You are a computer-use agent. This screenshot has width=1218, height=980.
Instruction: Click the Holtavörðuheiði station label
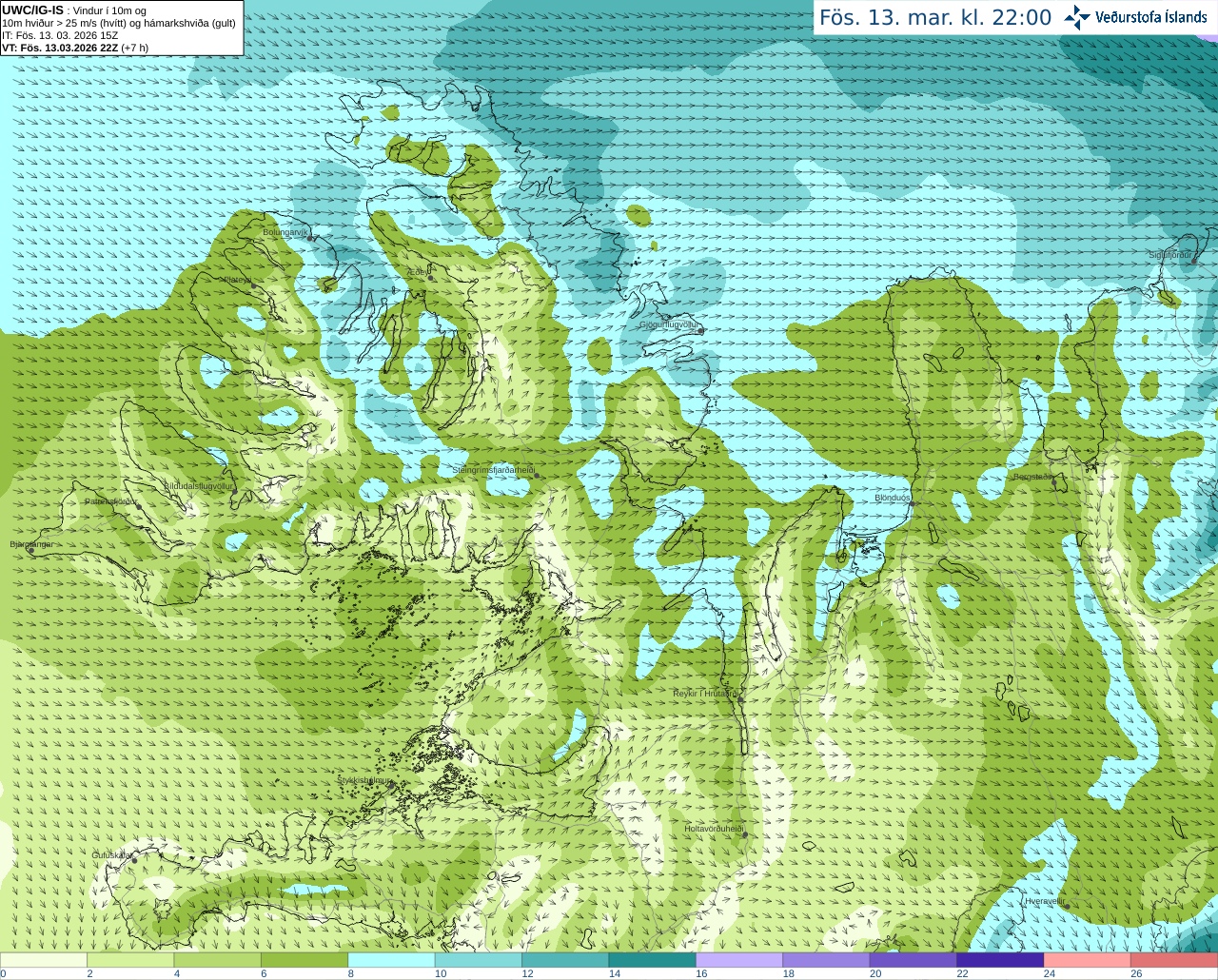714,829
